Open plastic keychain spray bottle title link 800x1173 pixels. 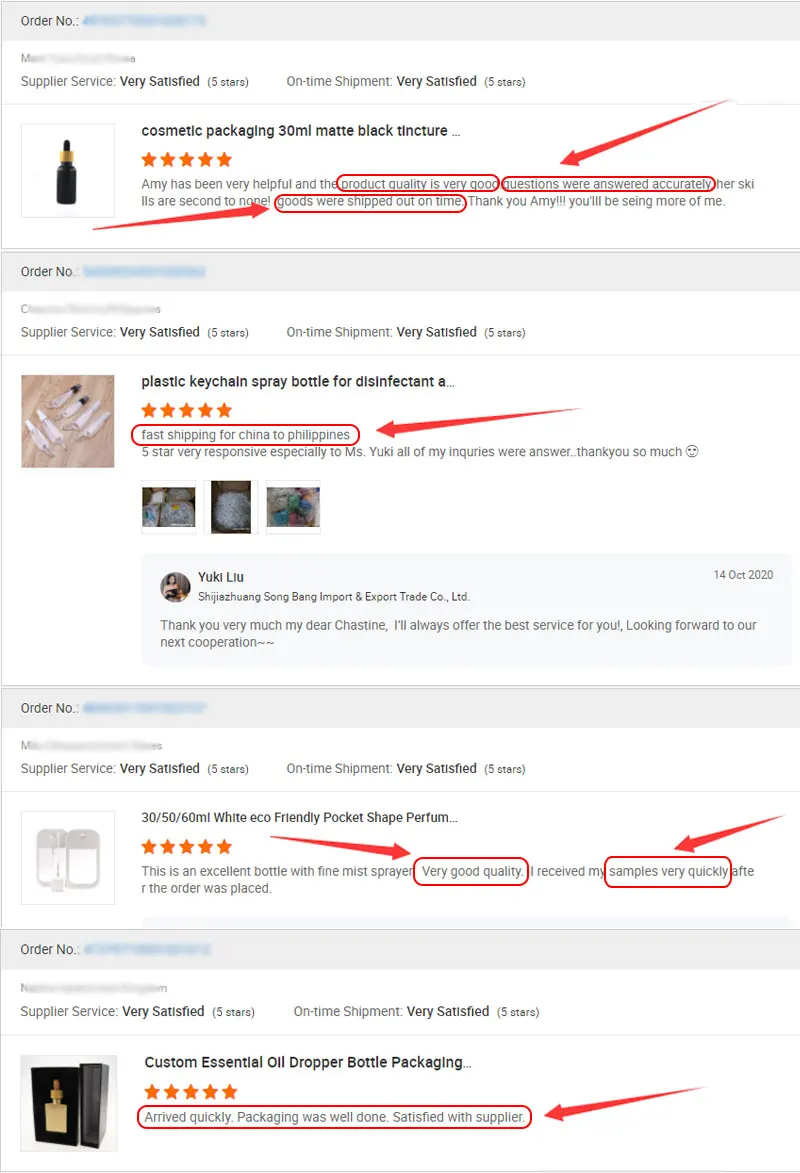(x=298, y=382)
